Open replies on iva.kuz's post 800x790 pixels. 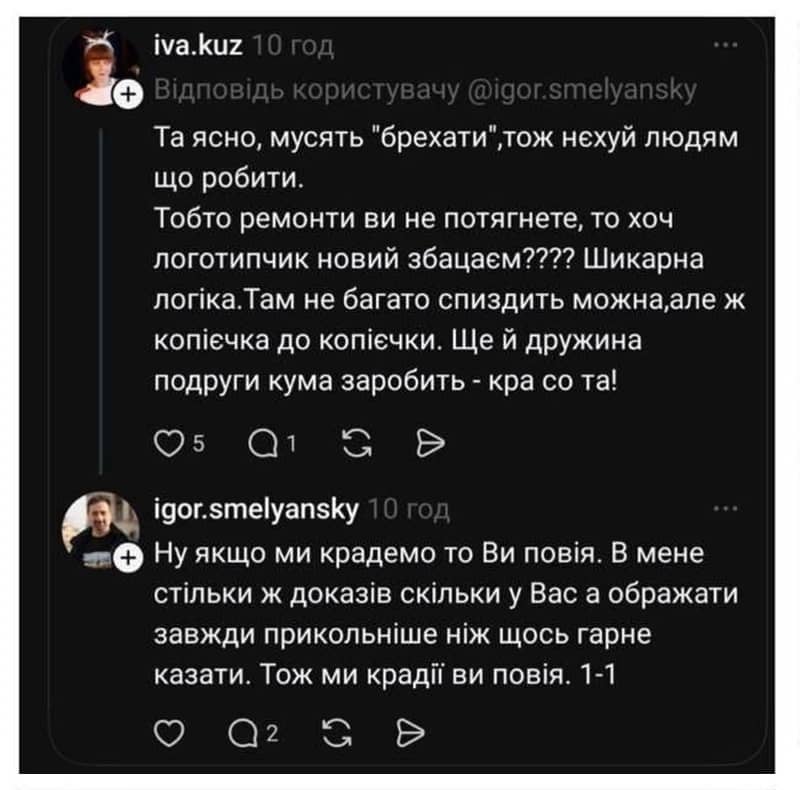pyautogui.click(x=260, y=440)
